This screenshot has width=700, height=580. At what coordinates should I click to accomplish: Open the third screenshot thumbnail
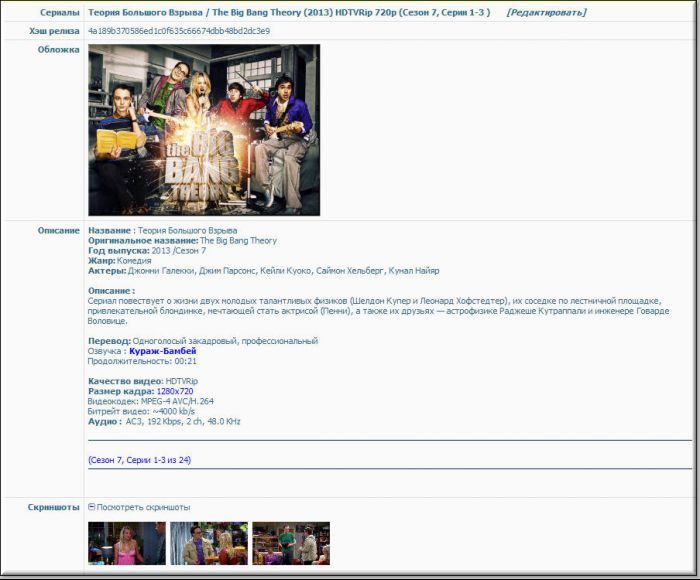(291, 543)
